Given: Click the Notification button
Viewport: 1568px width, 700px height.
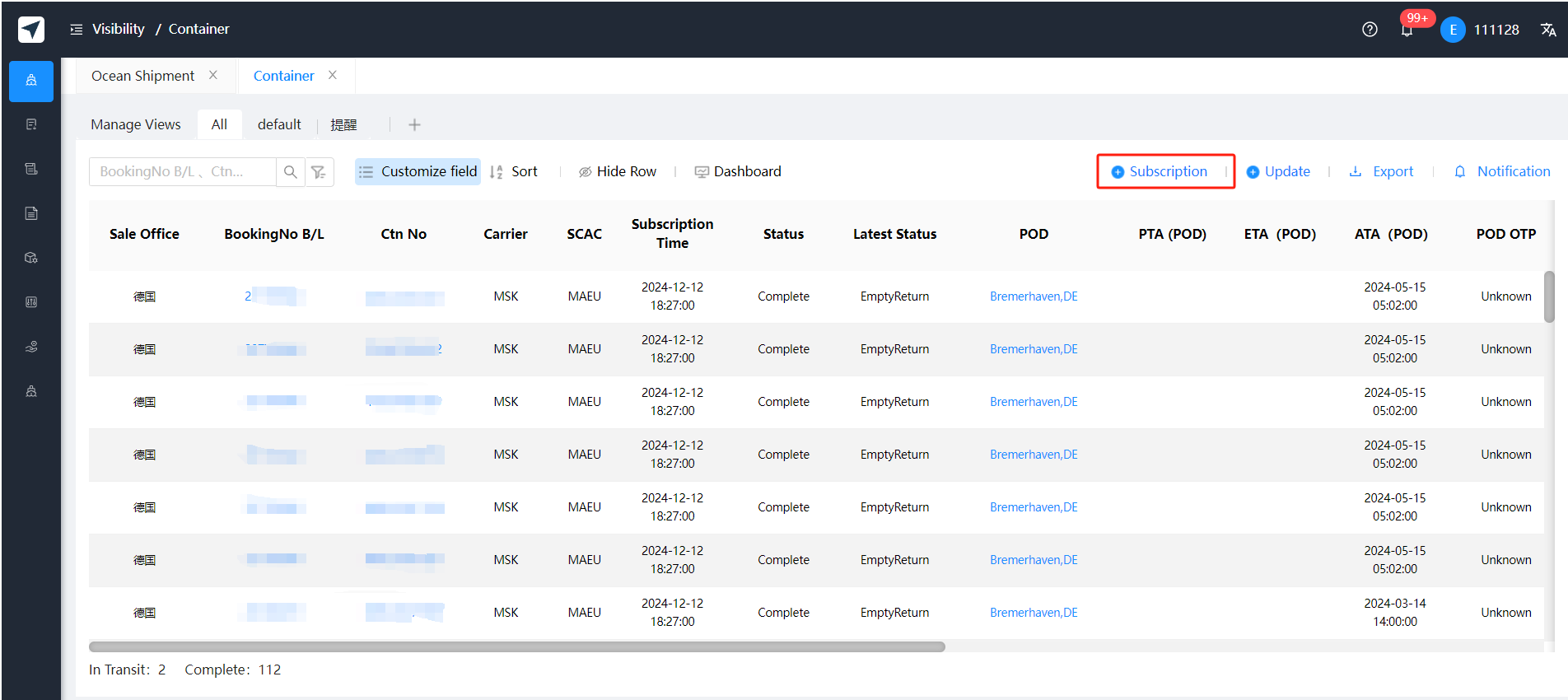Looking at the screenshot, I should click(x=1502, y=171).
